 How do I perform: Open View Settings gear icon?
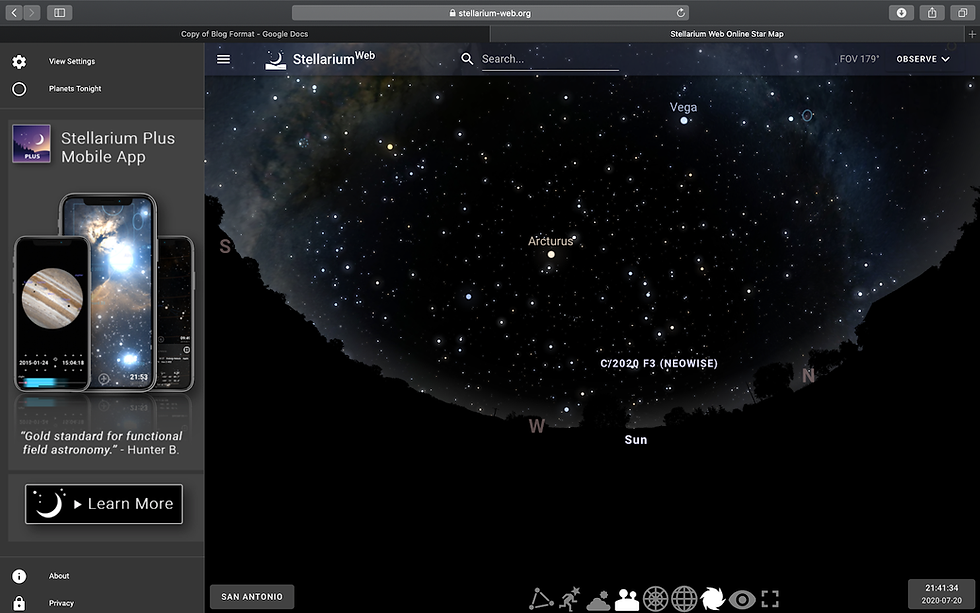pyautogui.click(x=19, y=61)
